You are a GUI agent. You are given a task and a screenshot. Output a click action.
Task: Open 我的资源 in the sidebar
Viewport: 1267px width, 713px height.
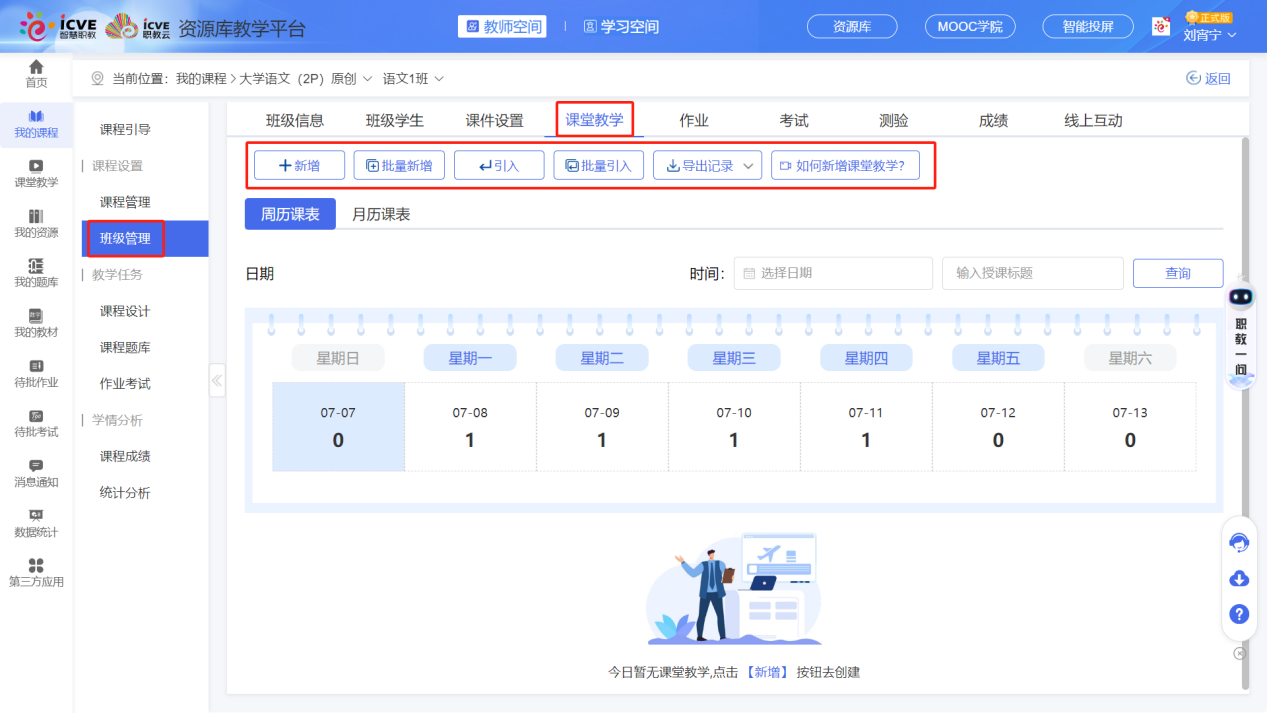36,224
